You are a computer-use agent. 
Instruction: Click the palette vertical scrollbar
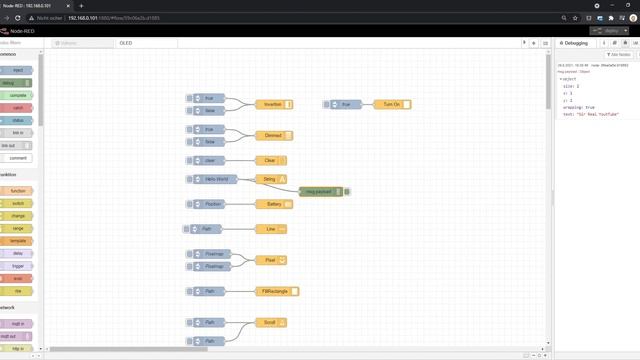[40, 90]
